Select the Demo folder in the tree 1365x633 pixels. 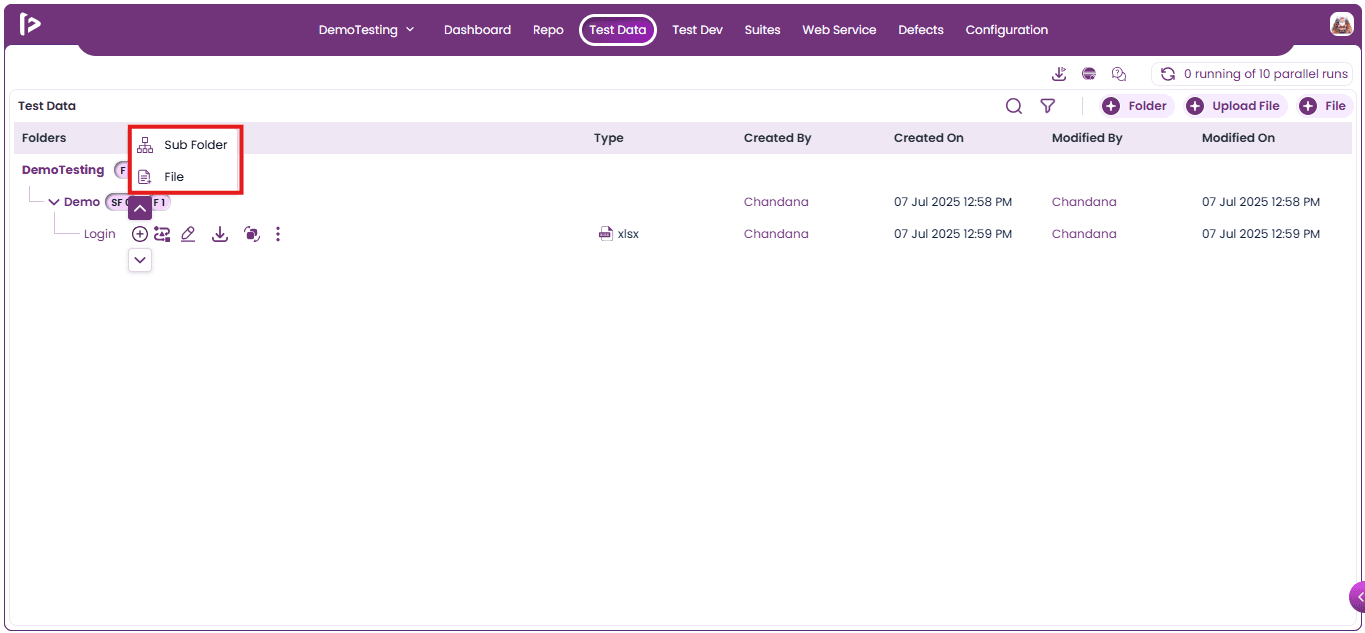click(x=82, y=202)
